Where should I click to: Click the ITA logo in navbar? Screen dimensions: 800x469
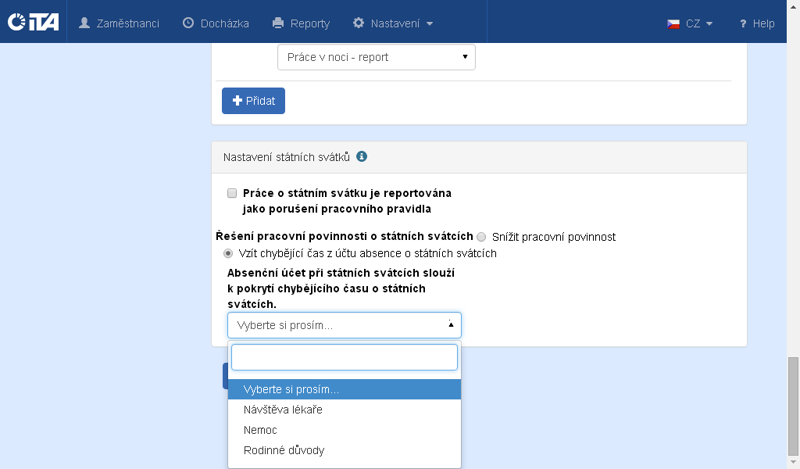33,22
